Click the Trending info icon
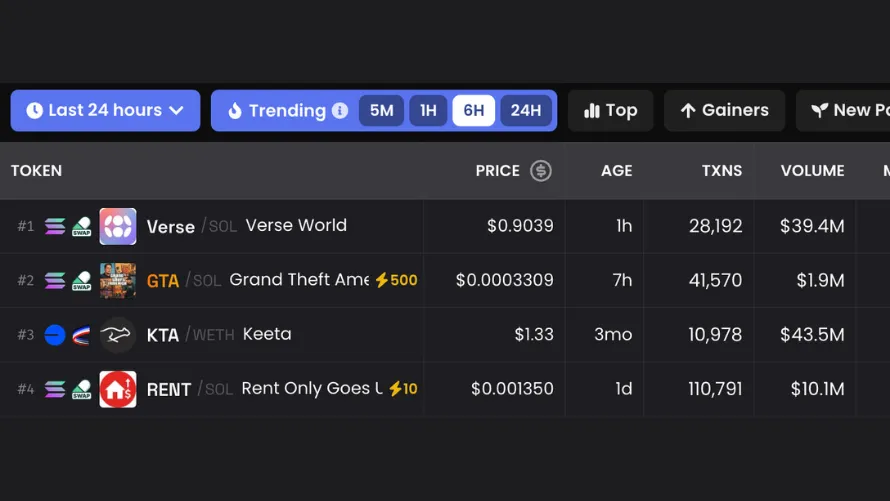The width and height of the screenshot is (890, 501). tap(340, 110)
